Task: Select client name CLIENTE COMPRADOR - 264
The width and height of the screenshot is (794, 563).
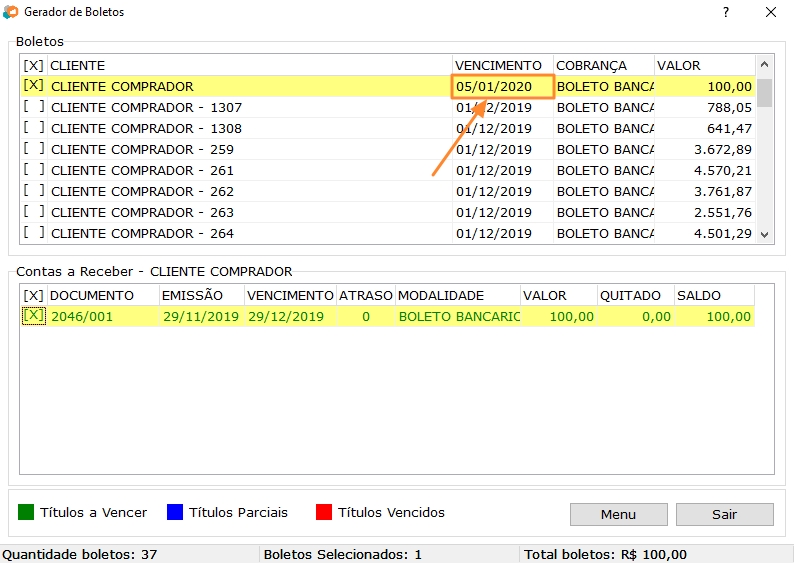Action: point(142,233)
